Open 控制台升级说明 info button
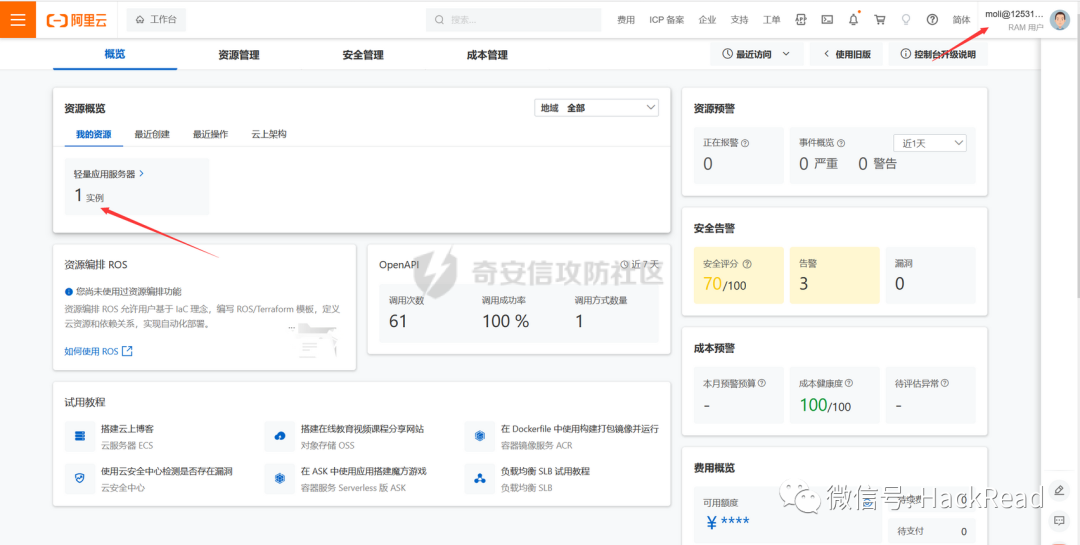This screenshot has width=1080, height=545. [x=938, y=54]
